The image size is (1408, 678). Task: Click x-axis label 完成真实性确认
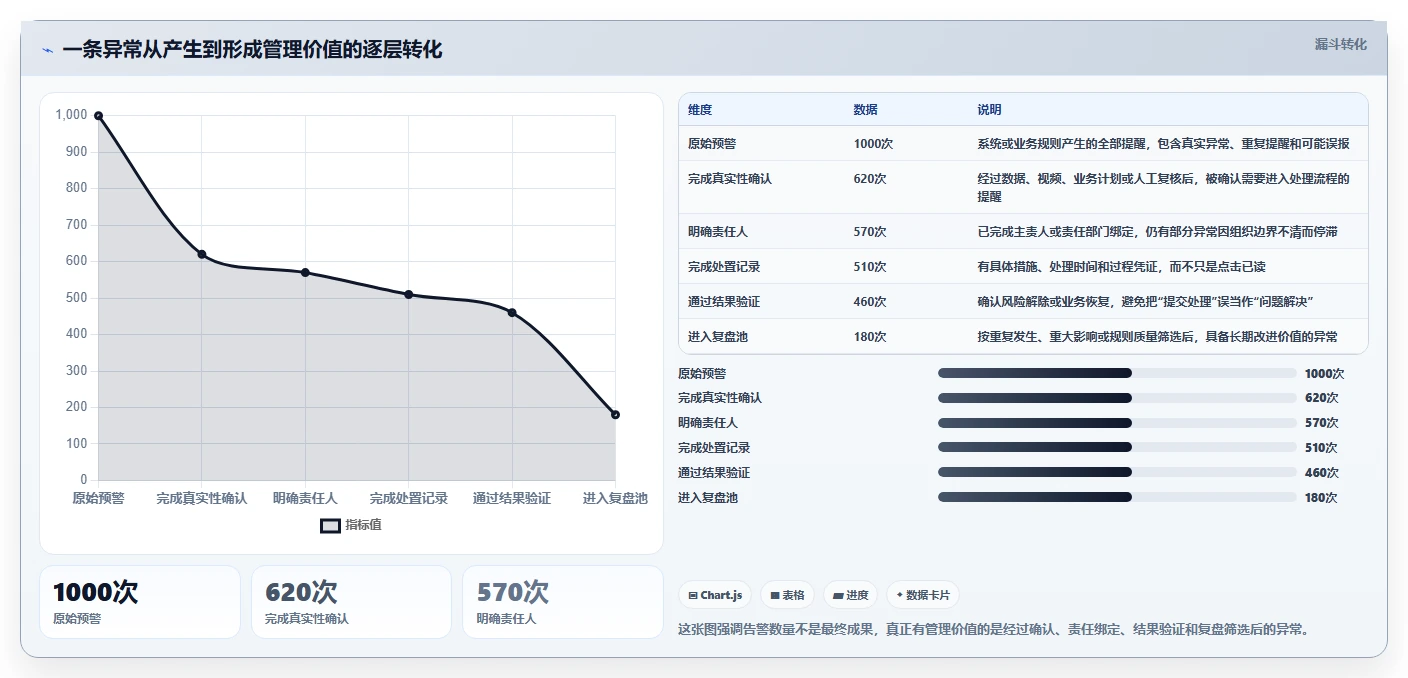pyautogui.click(x=201, y=498)
